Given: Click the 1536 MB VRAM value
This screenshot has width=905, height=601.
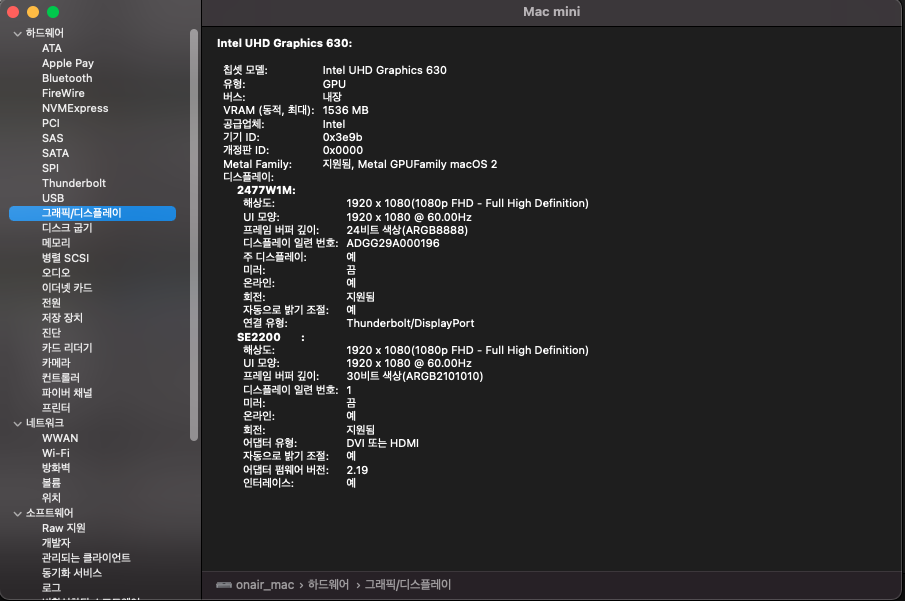Looking at the screenshot, I should click(345, 110).
